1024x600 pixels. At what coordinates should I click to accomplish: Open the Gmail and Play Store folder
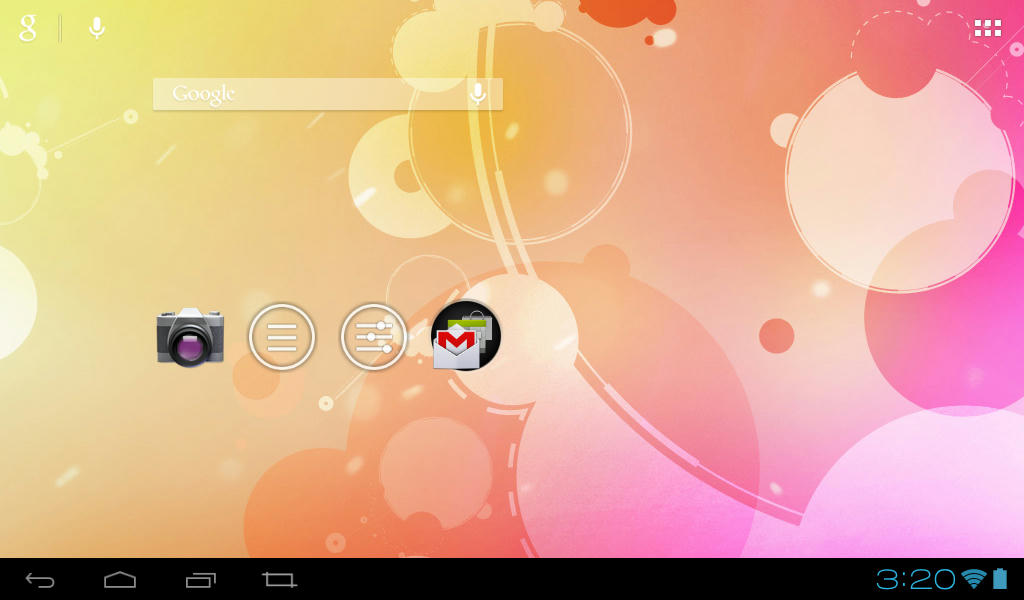tap(466, 336)
